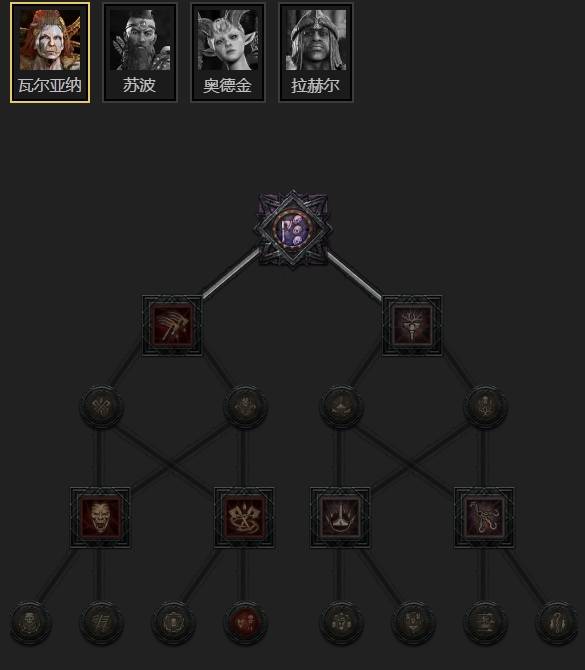Select the skull round node at bottom-left
585x670 pixels.
point(30,622)
